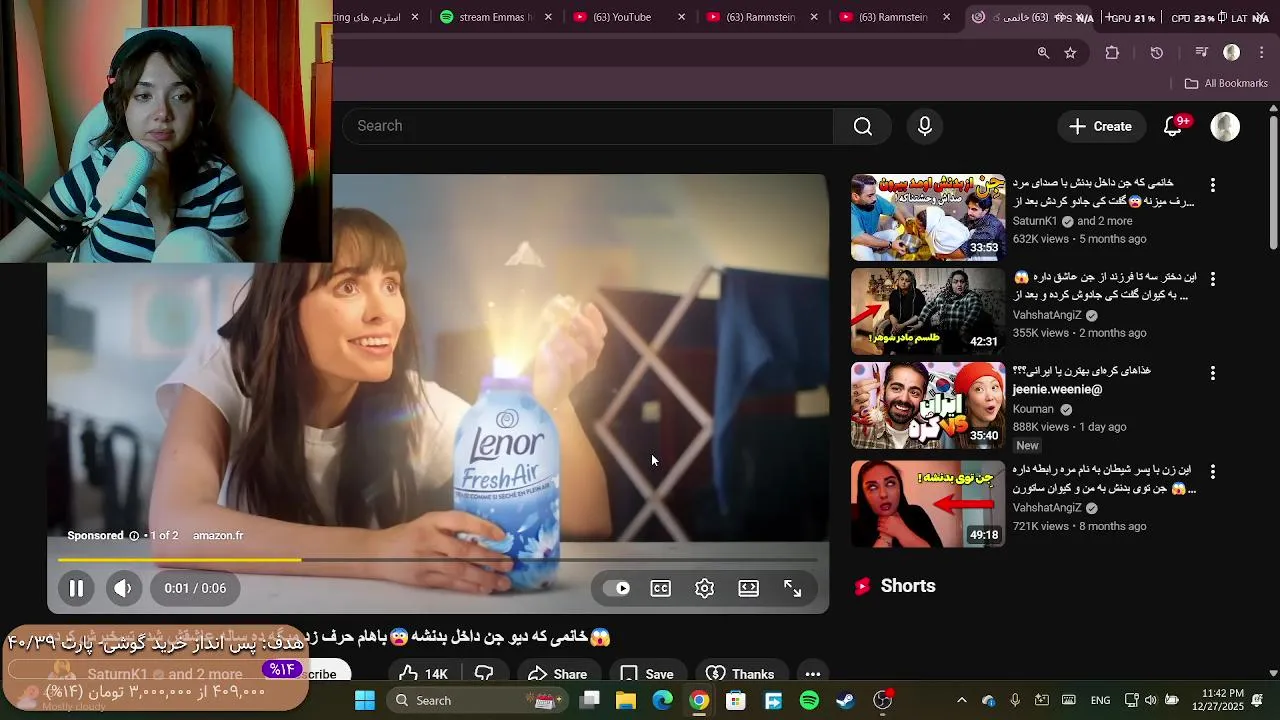The width and height of the screenshot is (1280, 720).
Task: Open the Chrome three-dot menu
Action: tap(1261, 53)
